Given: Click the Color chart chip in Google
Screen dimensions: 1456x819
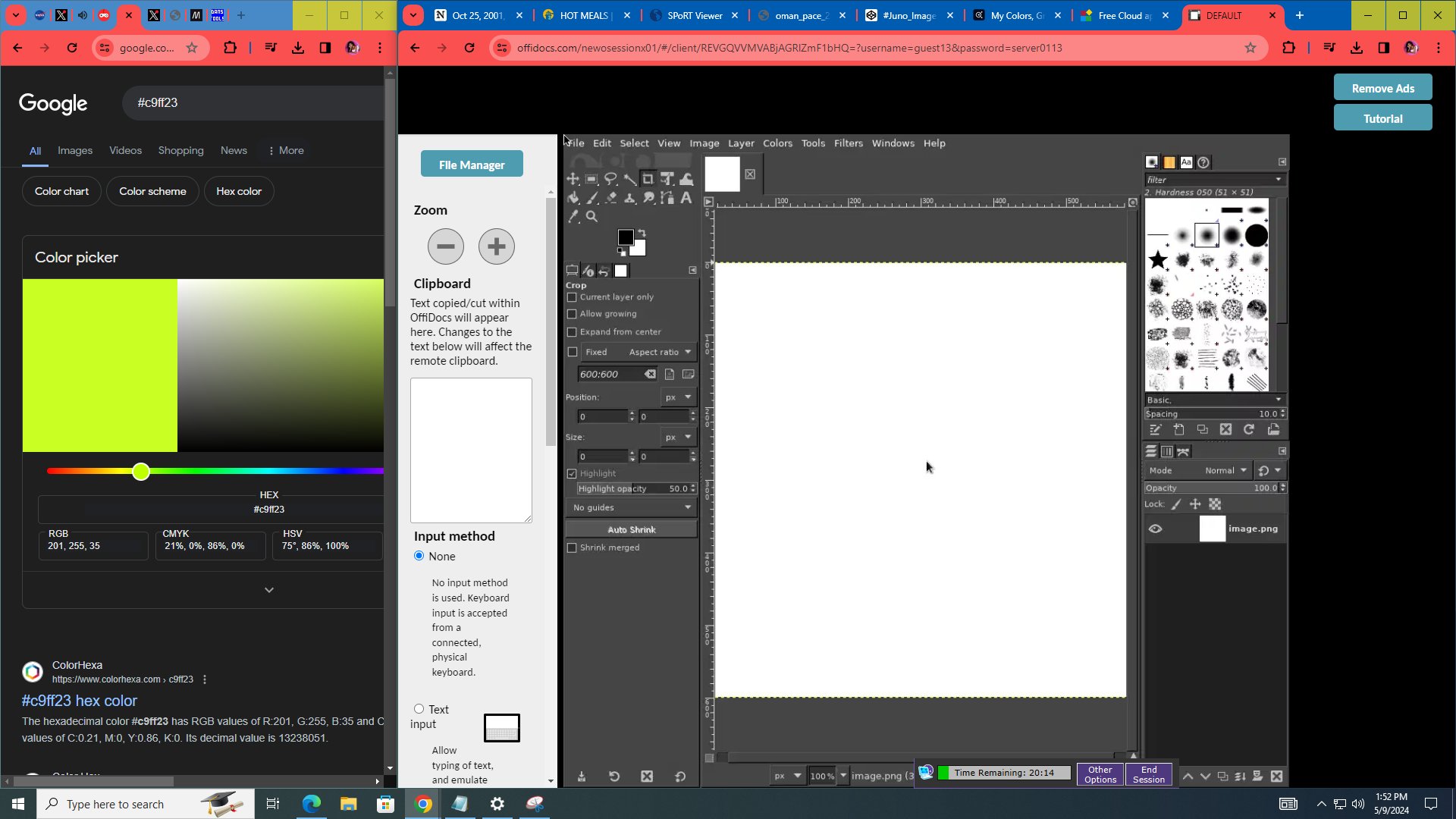Looking at the screenshot, I should pyautogui.click(x=61, y=191).
